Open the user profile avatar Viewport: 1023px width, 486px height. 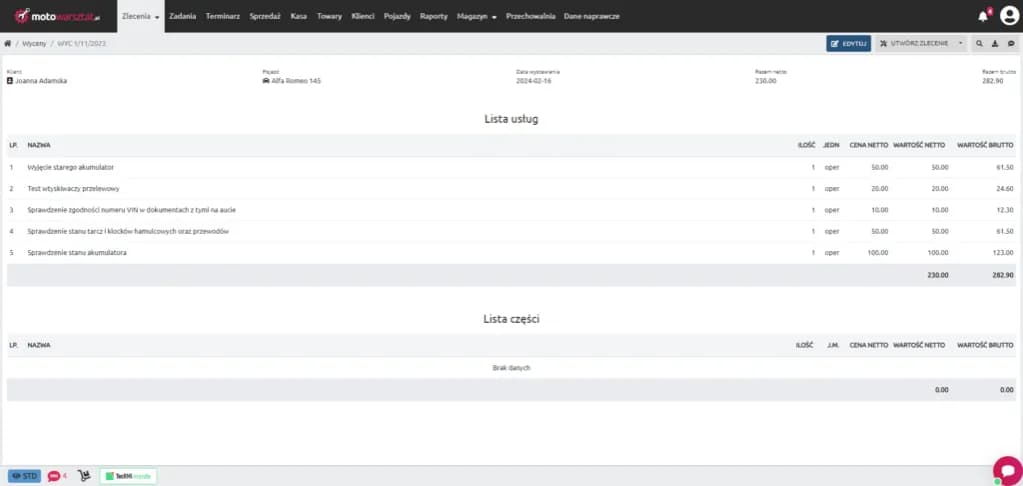point(1008,16)
